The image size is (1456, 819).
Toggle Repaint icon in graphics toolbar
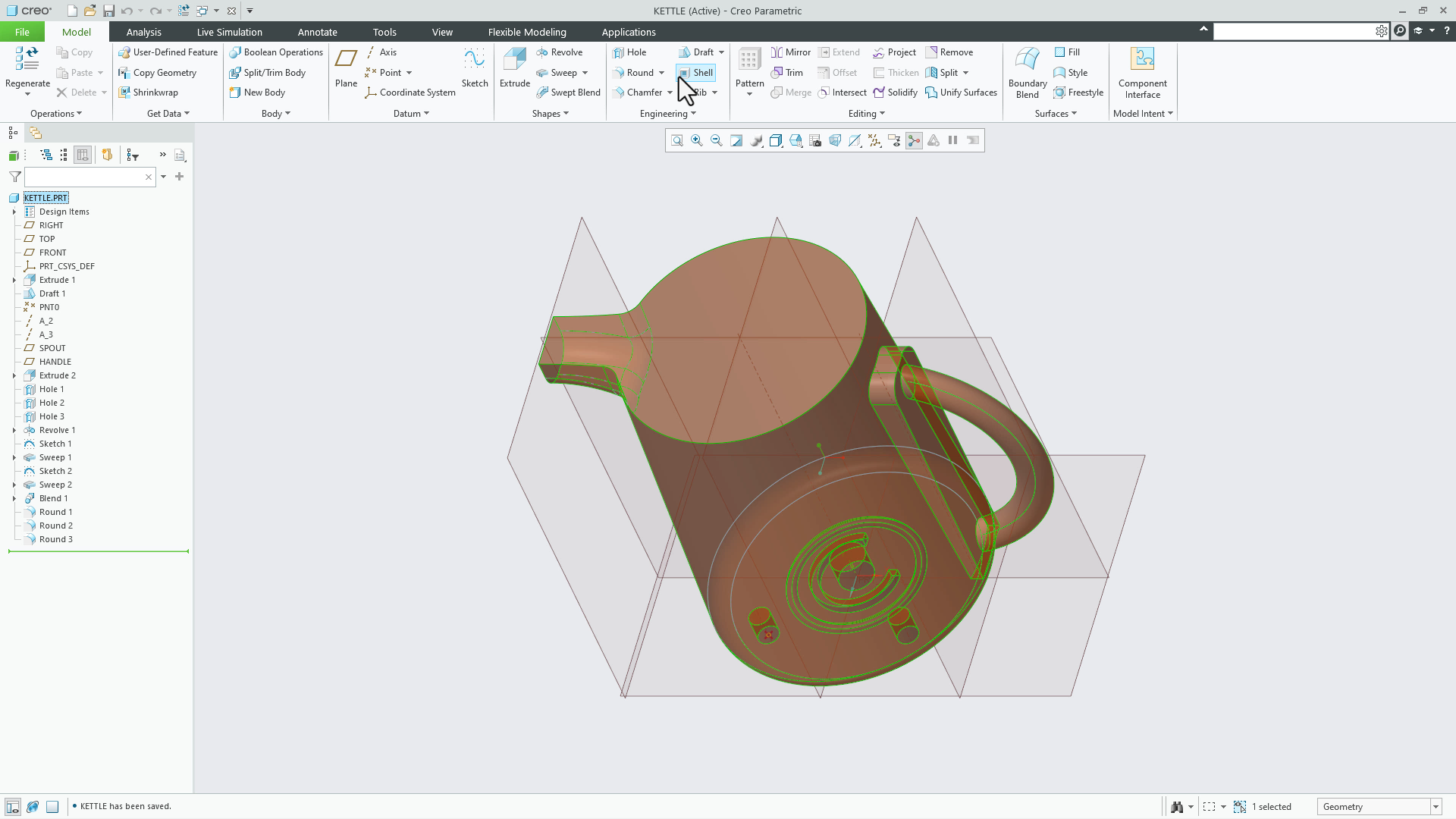click(736, 140)
